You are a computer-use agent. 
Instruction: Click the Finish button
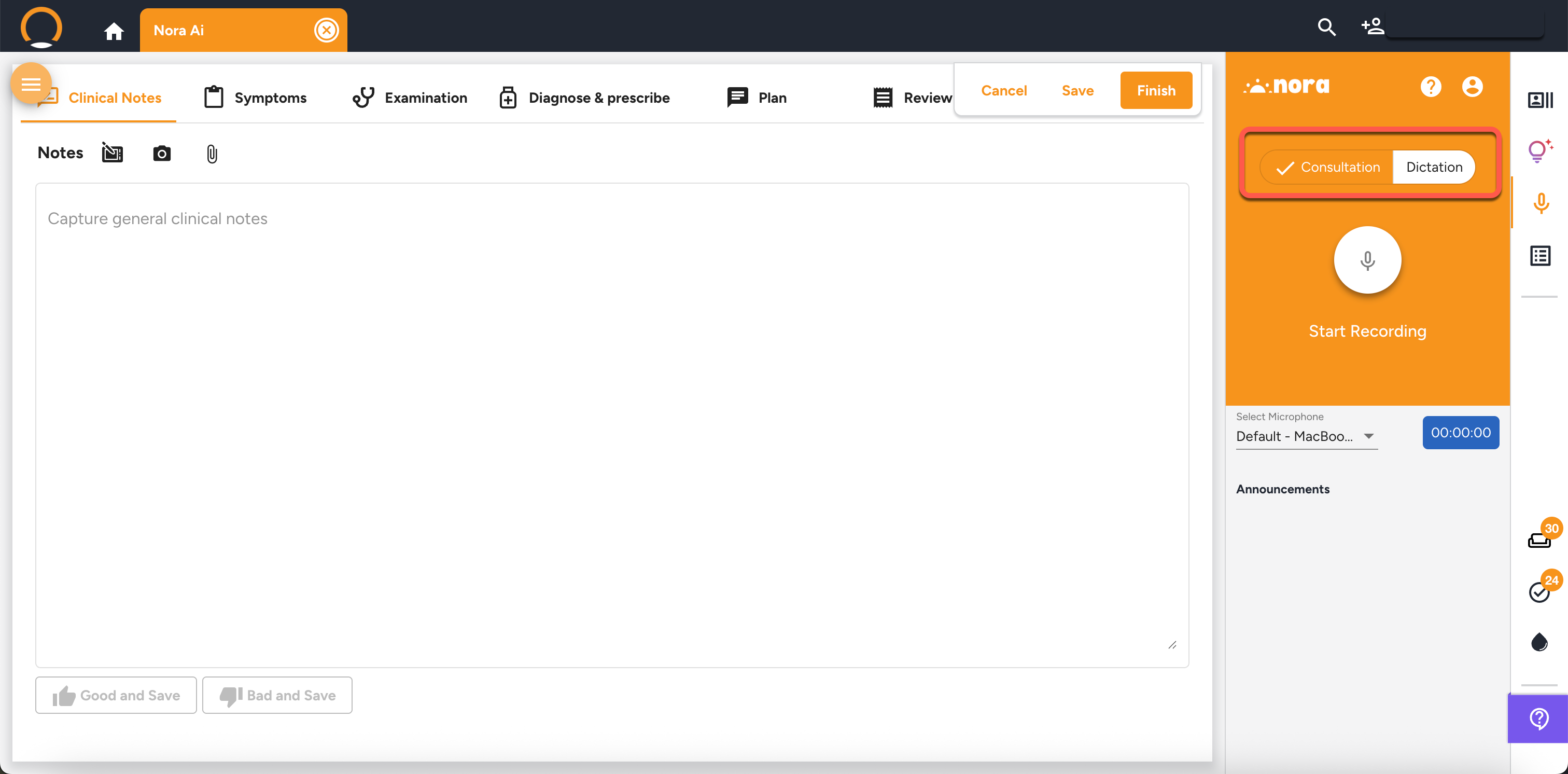coord(1156,91)
